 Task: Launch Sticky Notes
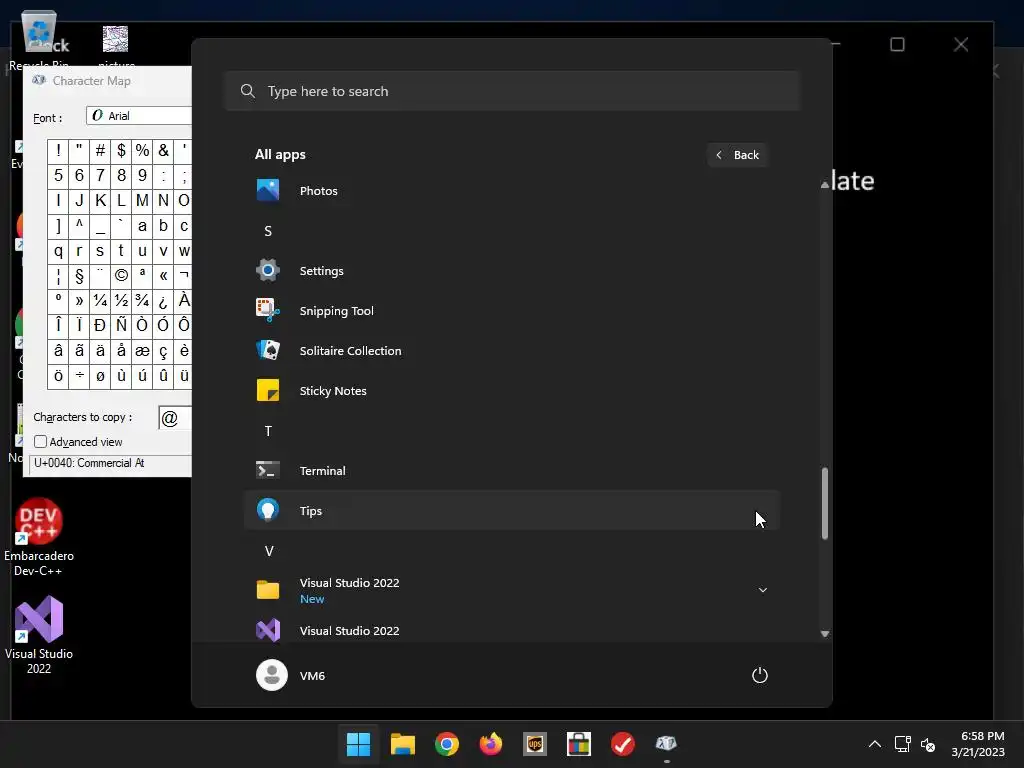click(x=511, y=391)
